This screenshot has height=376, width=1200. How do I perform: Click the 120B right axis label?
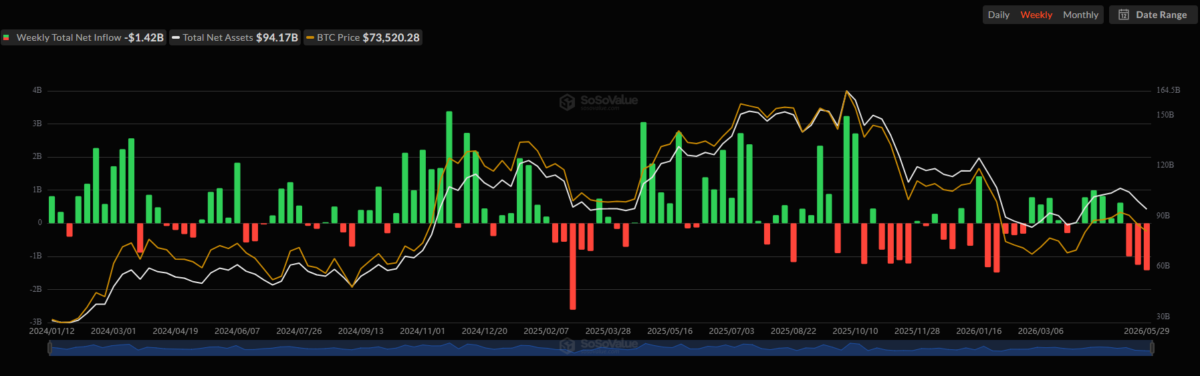[1166, 165]
